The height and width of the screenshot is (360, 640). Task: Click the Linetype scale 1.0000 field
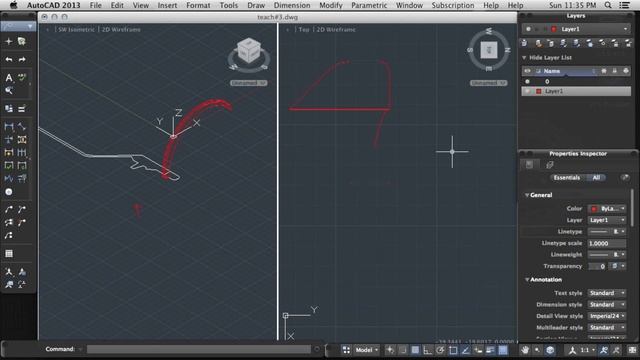click(x=607, y=243)
